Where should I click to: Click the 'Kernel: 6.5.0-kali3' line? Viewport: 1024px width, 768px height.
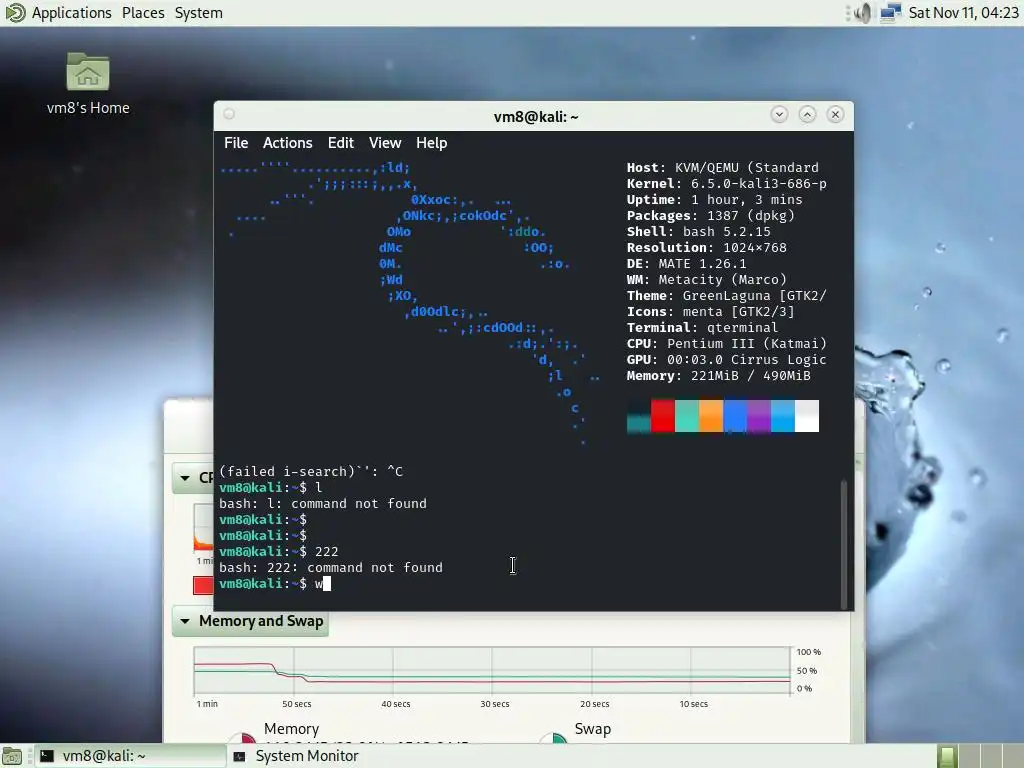pos(727,184)
